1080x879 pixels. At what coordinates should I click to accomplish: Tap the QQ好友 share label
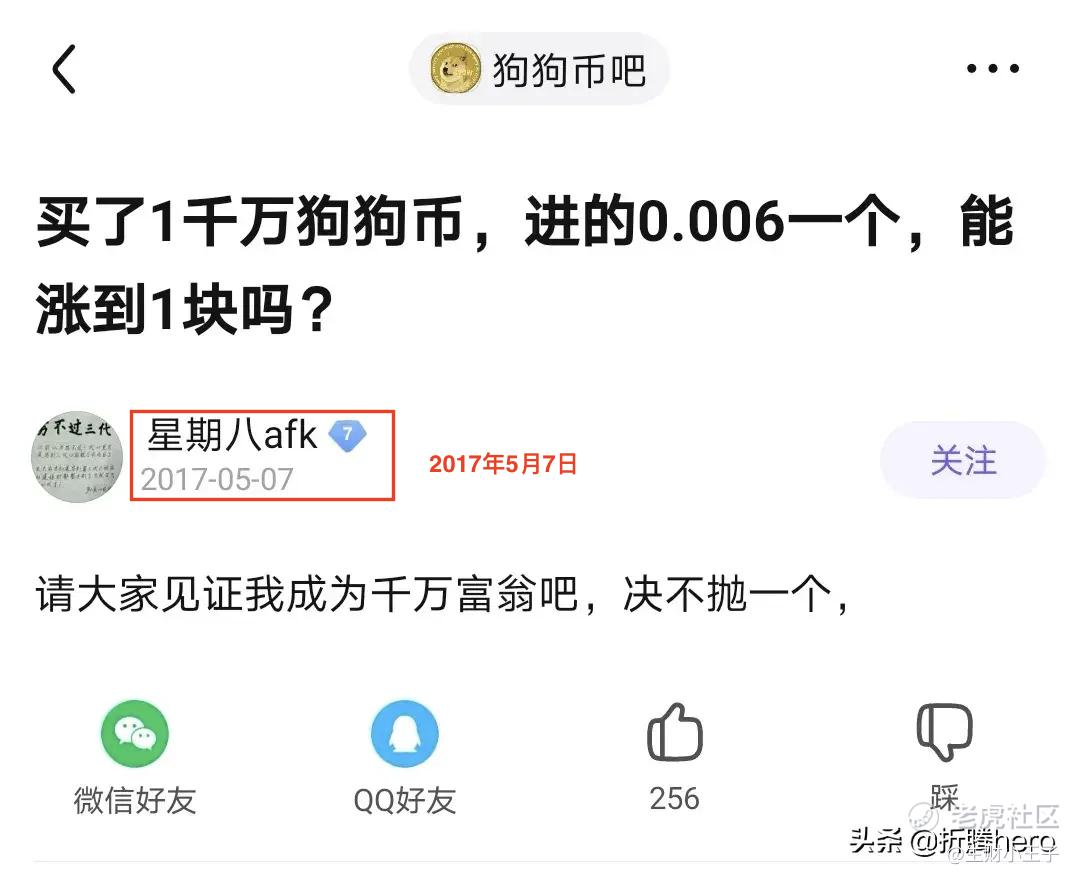(405, 800)
